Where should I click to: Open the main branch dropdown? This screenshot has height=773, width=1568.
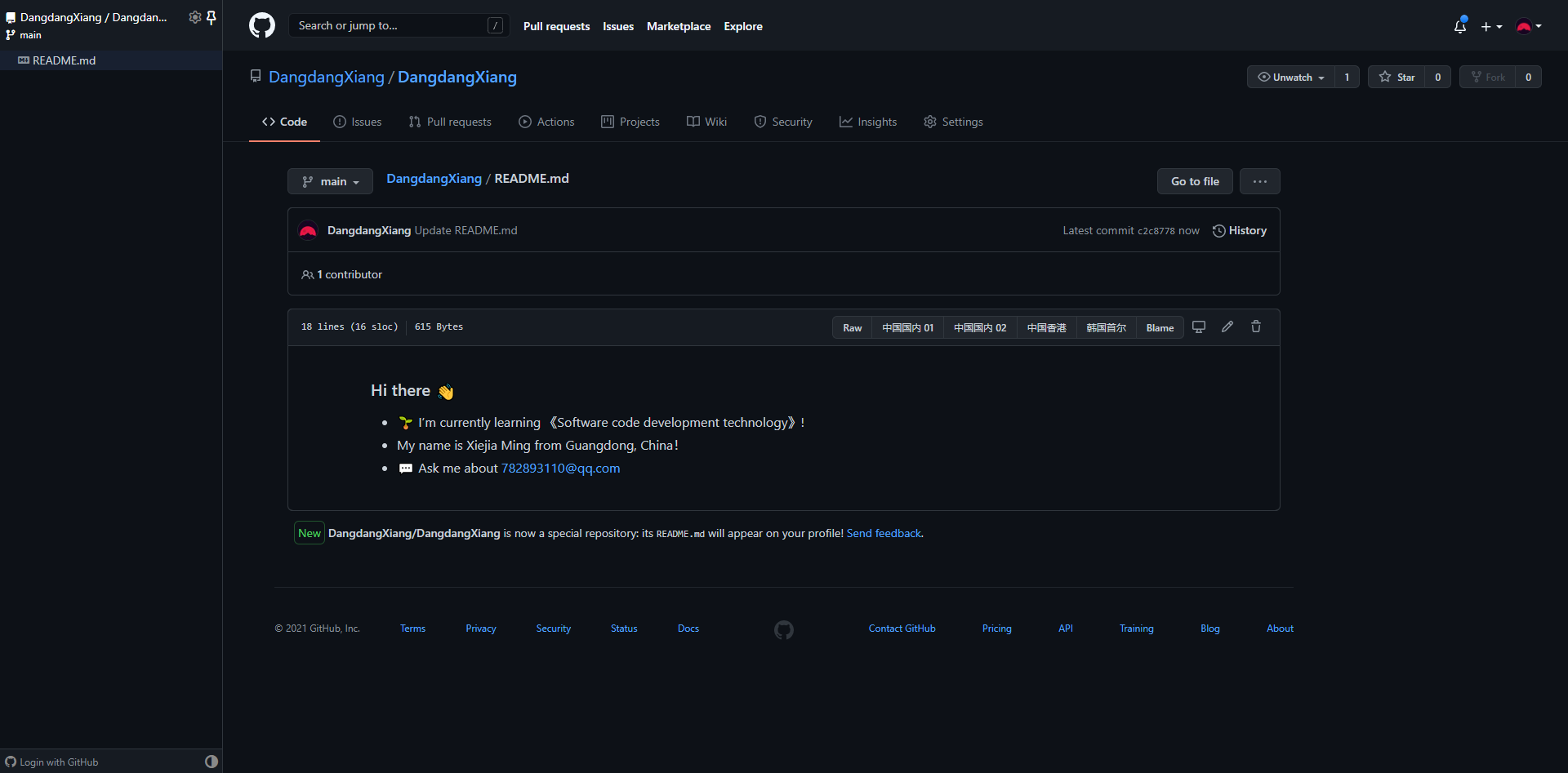click(330, 181)
